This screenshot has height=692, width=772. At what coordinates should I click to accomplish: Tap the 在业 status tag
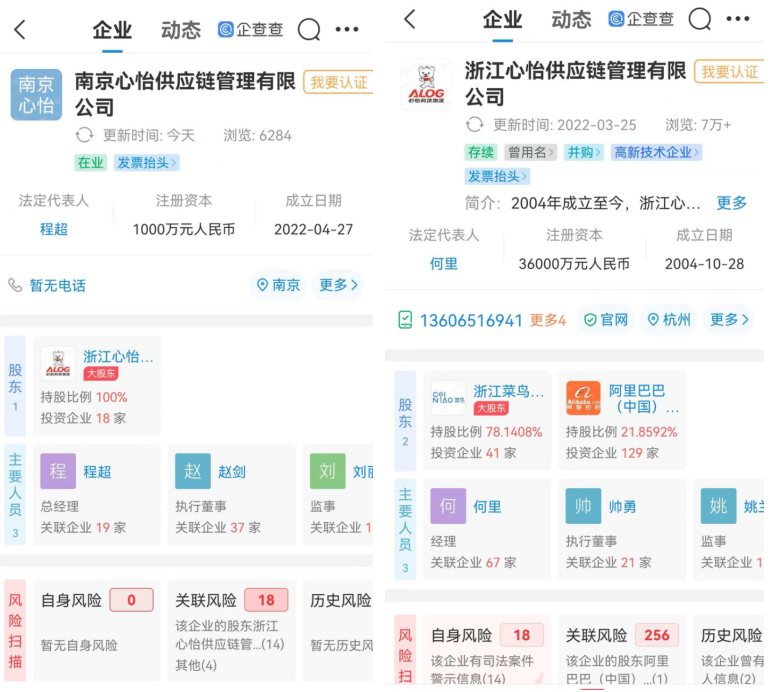coord(91,162)
